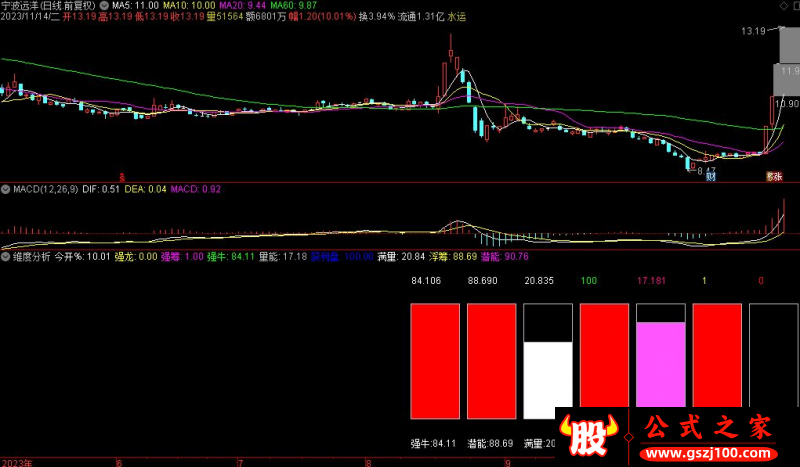Viewport: 800px width, 467px height.
Task: Expand the 维度分析 indicator settings arrow
Action: (x=6, y=257)
